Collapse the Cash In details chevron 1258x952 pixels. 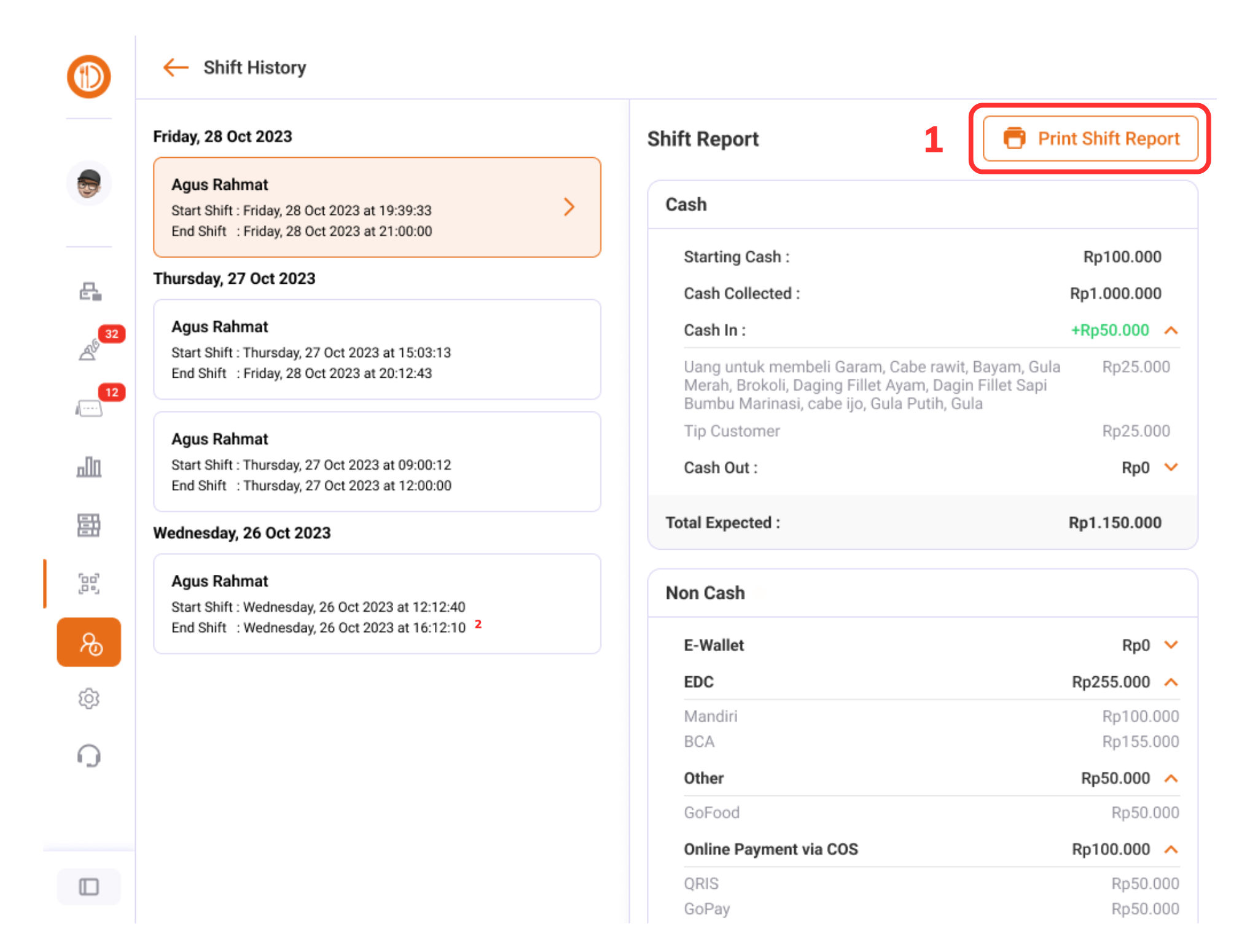pyautogui.click(x=1171, y=330)
